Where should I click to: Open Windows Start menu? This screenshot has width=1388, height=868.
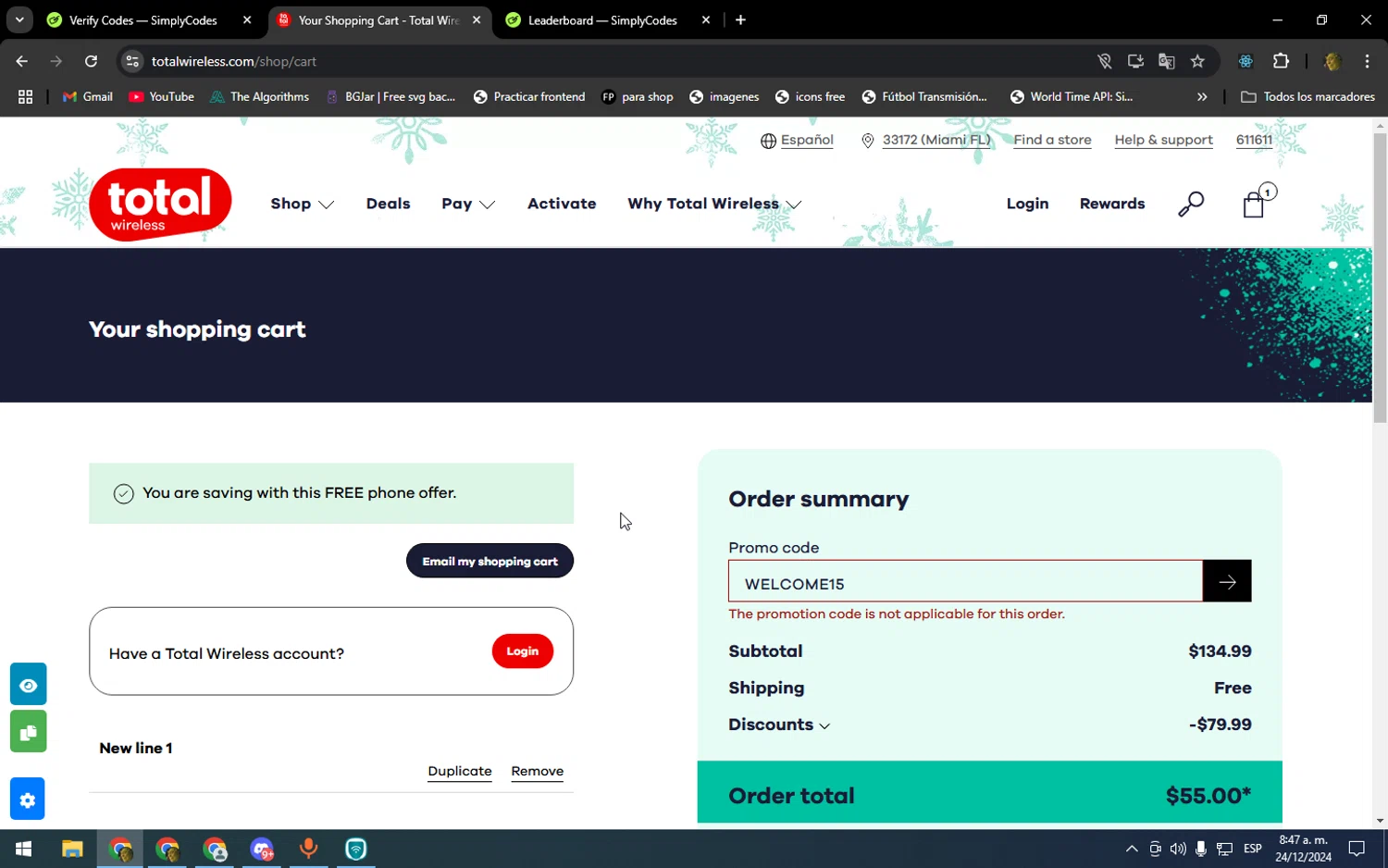(x=24, y=849)
